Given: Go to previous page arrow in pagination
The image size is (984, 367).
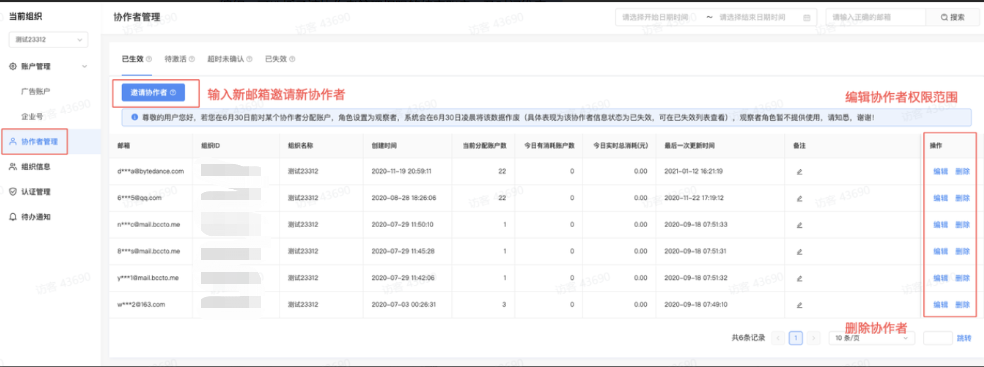Looking at the screenshot, I should coord(779,338).
